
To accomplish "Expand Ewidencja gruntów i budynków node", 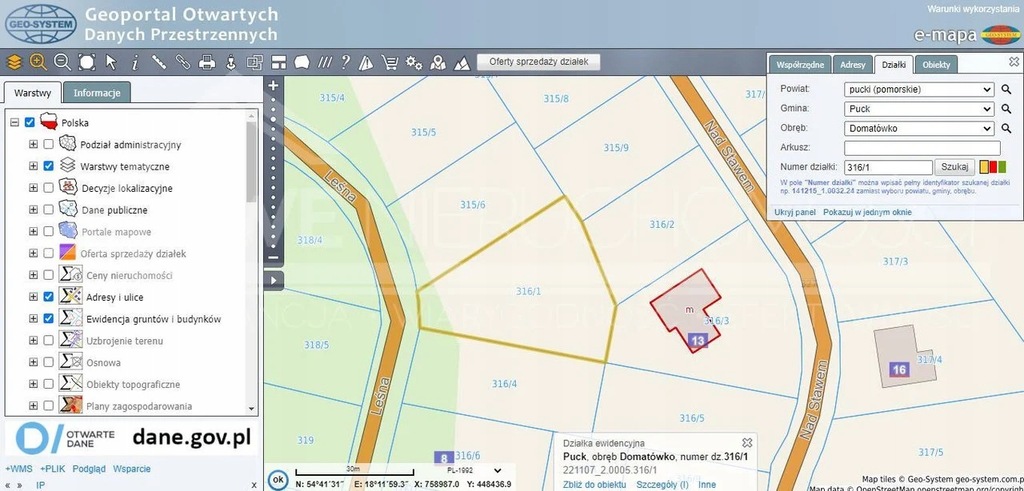I will 33,319.
